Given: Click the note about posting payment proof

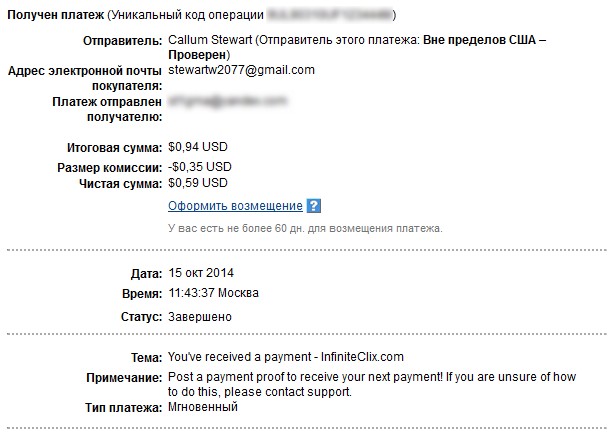Looking at the screenshot, I should 358,384.
